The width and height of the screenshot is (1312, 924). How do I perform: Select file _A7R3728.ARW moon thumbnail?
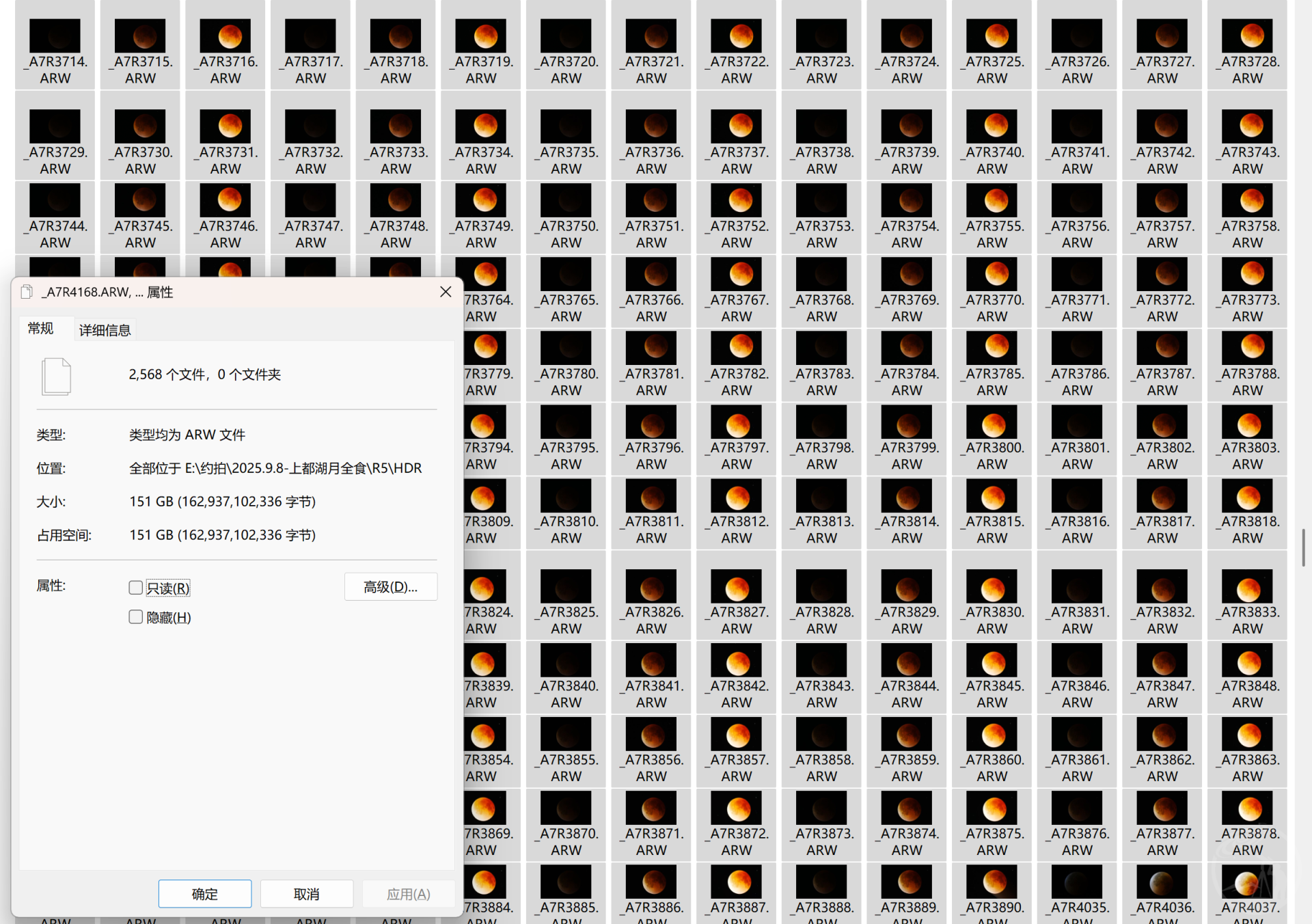[x=1247, y=36]
